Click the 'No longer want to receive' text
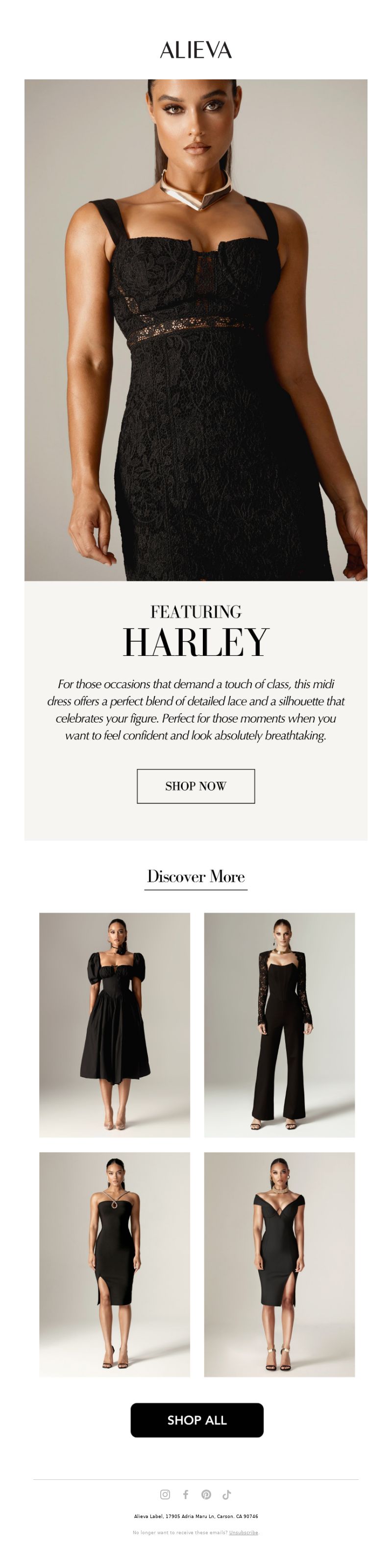392x1568 pixels. [x=180, y=1533]
